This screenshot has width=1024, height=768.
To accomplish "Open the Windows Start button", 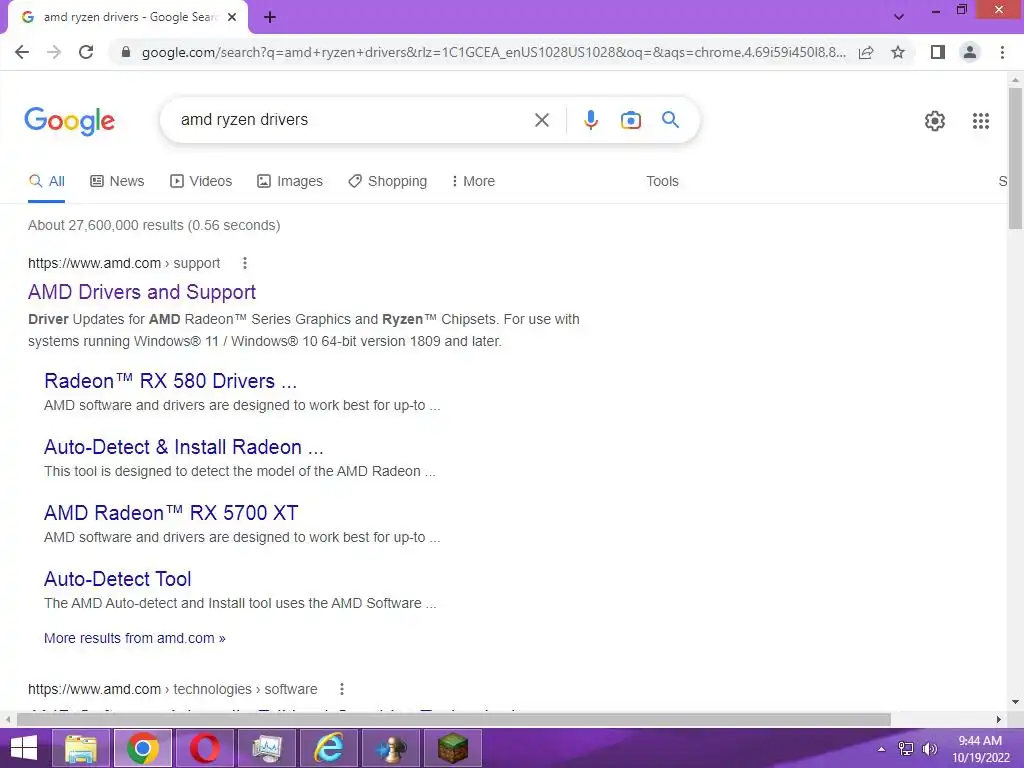I will coord(24,748).
